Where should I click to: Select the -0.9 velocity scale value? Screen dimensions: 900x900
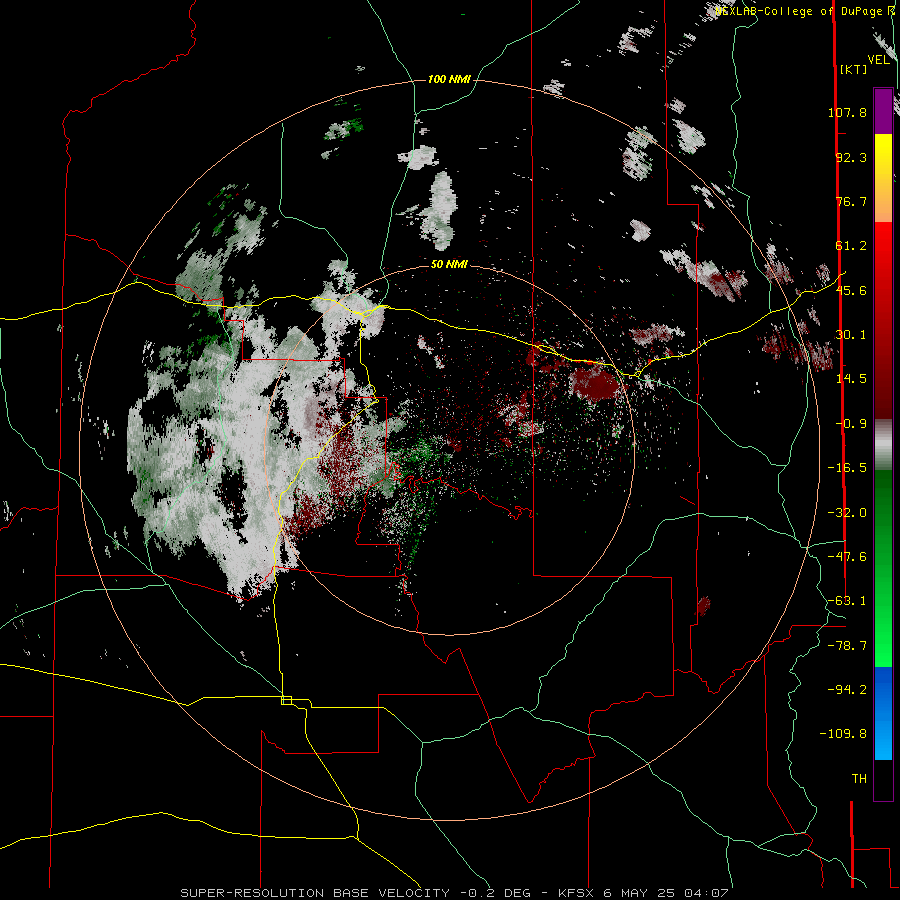tap(851, 424)
